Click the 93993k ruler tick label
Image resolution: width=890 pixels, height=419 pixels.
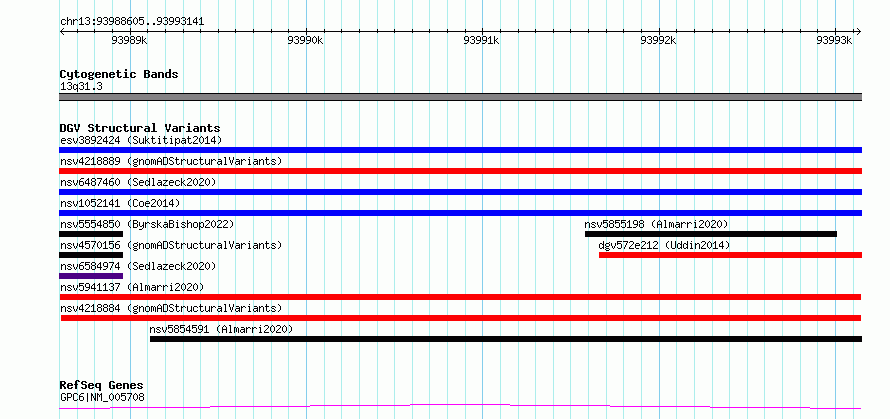tap(834, 40)
